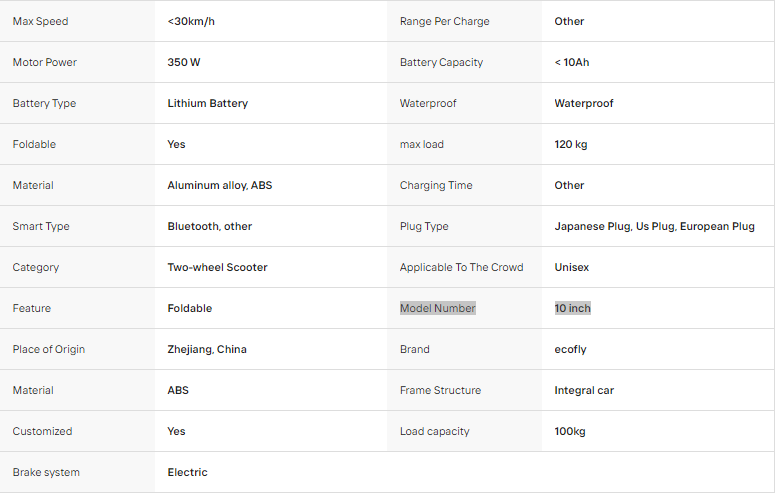Click the ecofly brand value
Screen dimensions: 775x494
tap(570, 349)
